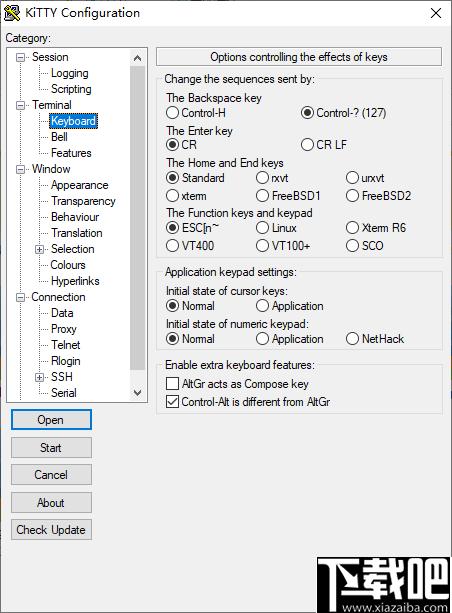Open the Bell category
This screenshot has width=452, height=613.
(x=59, y=137)
